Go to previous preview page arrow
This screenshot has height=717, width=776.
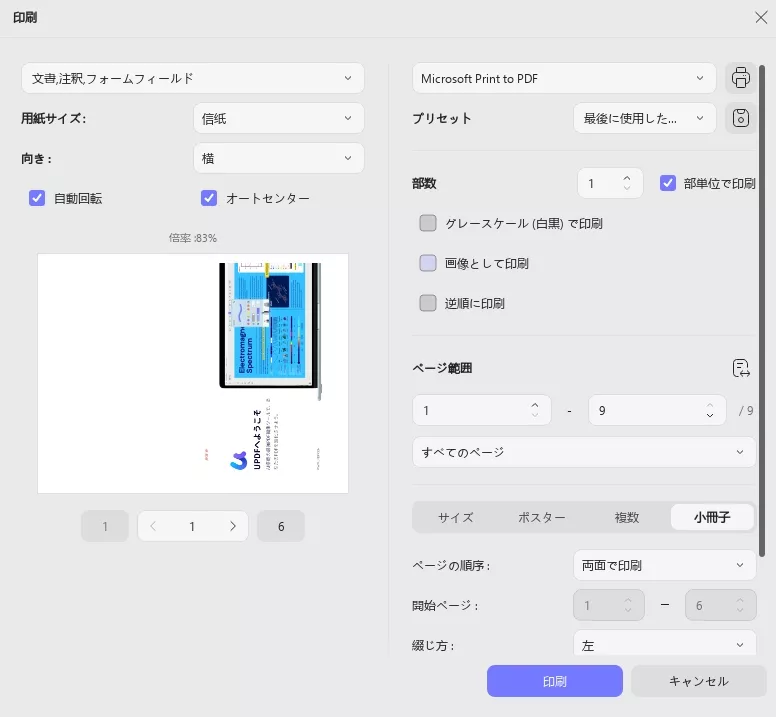click(x=153, y=526)
